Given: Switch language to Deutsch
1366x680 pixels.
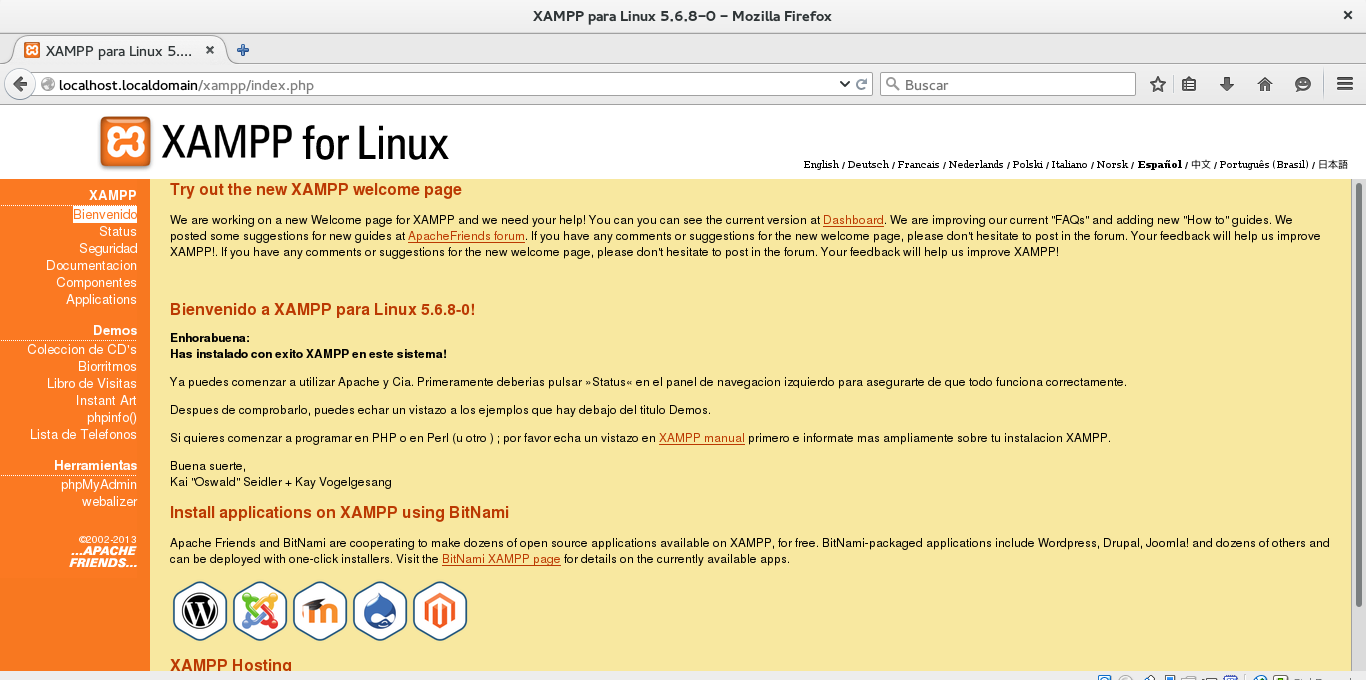Looking at the screenshot, I should [x=868, y=165].
